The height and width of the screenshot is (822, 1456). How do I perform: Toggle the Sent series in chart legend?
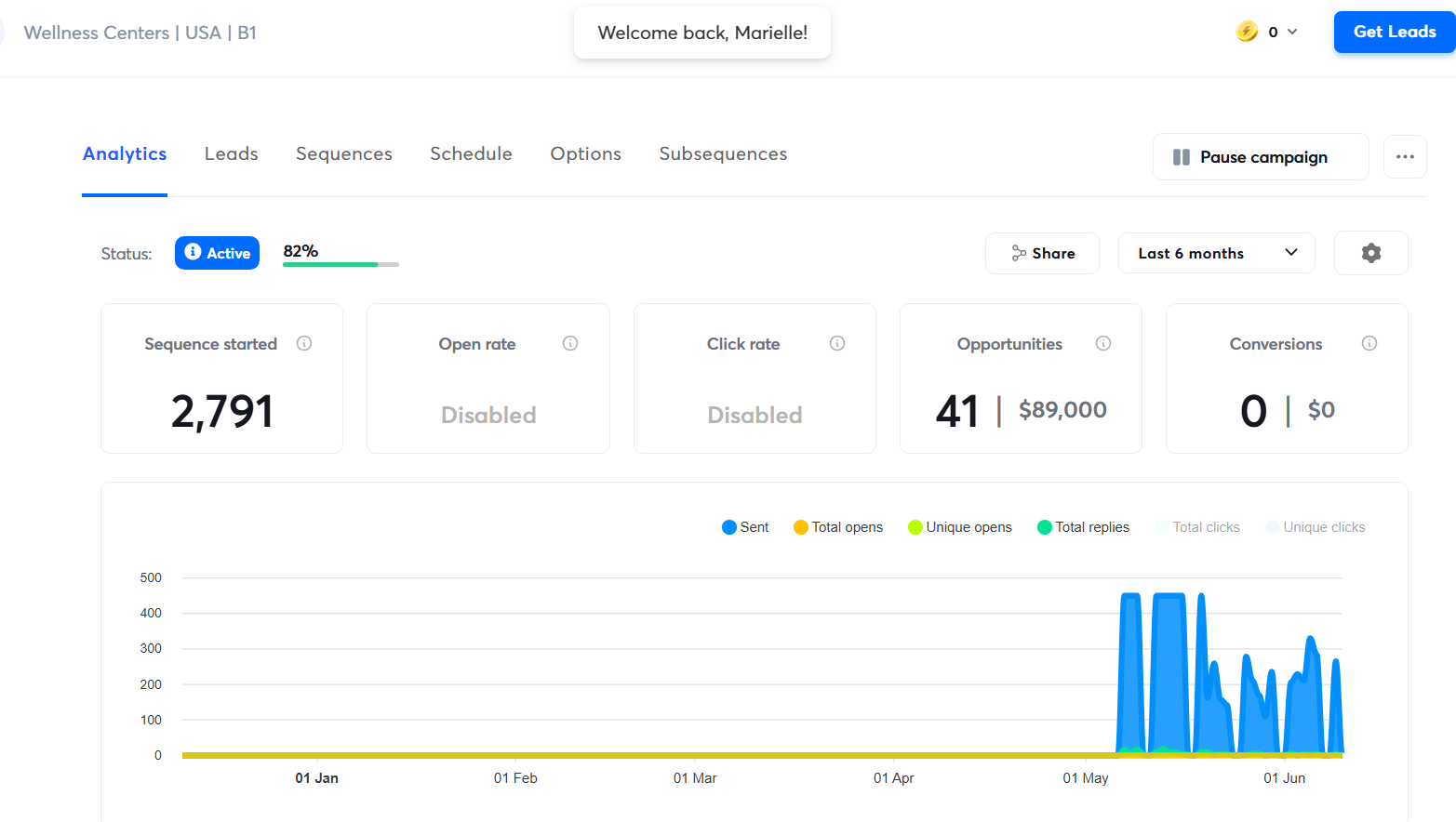[x=745, y=527]
